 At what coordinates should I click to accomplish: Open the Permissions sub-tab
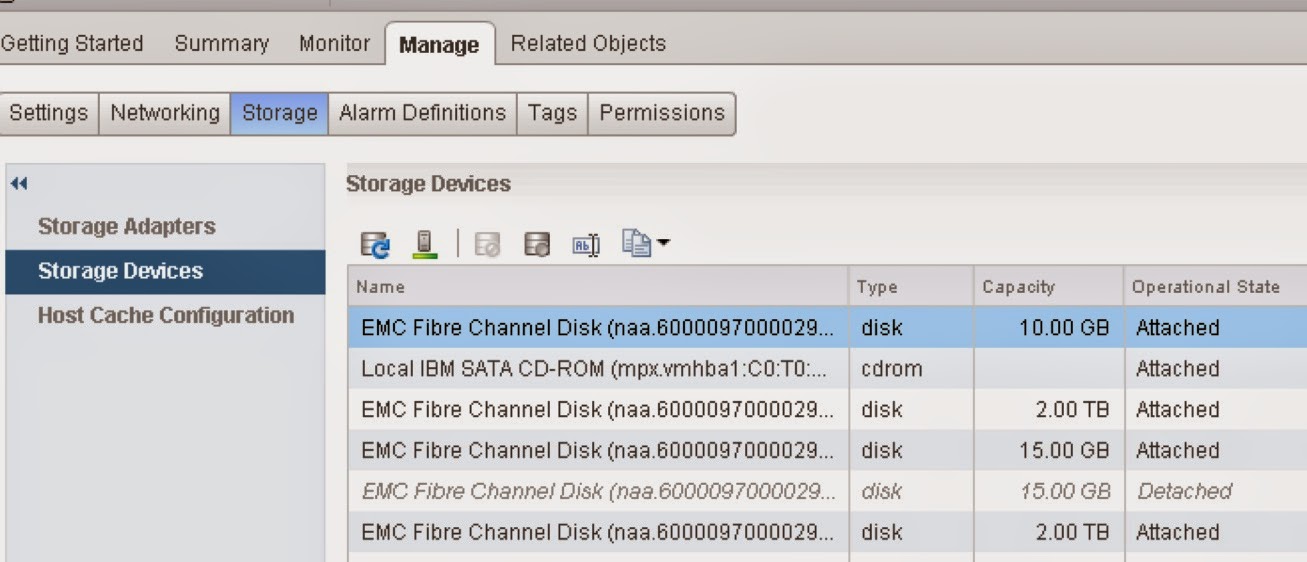(662, 113)
